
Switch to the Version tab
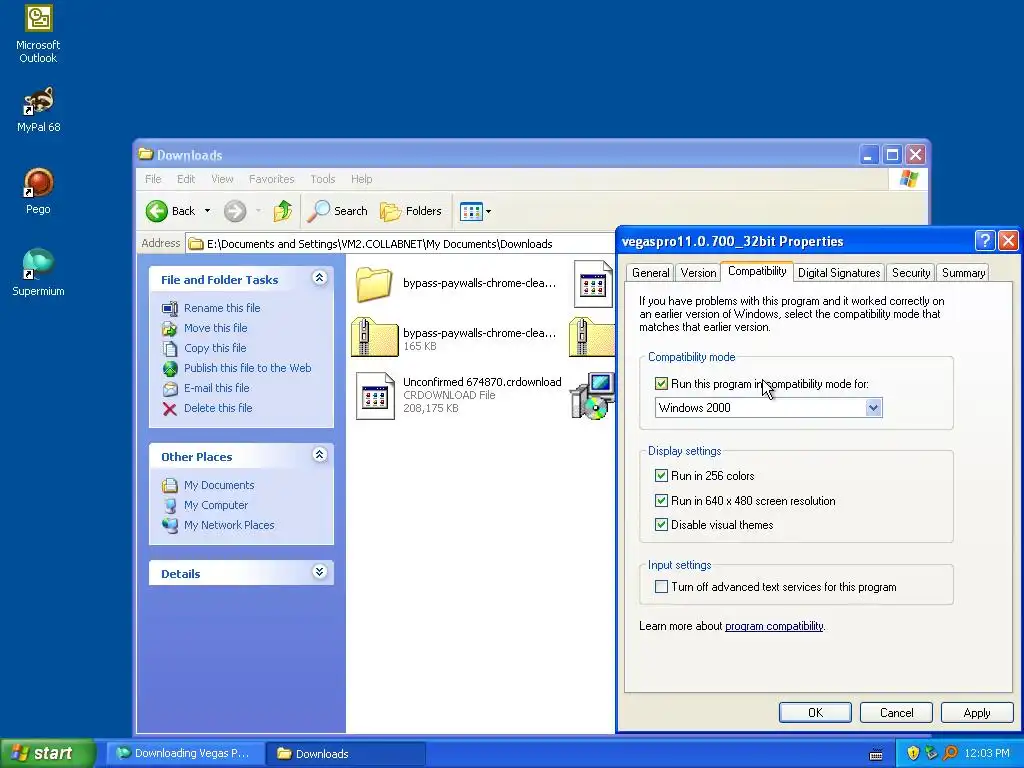pos(698,273)
